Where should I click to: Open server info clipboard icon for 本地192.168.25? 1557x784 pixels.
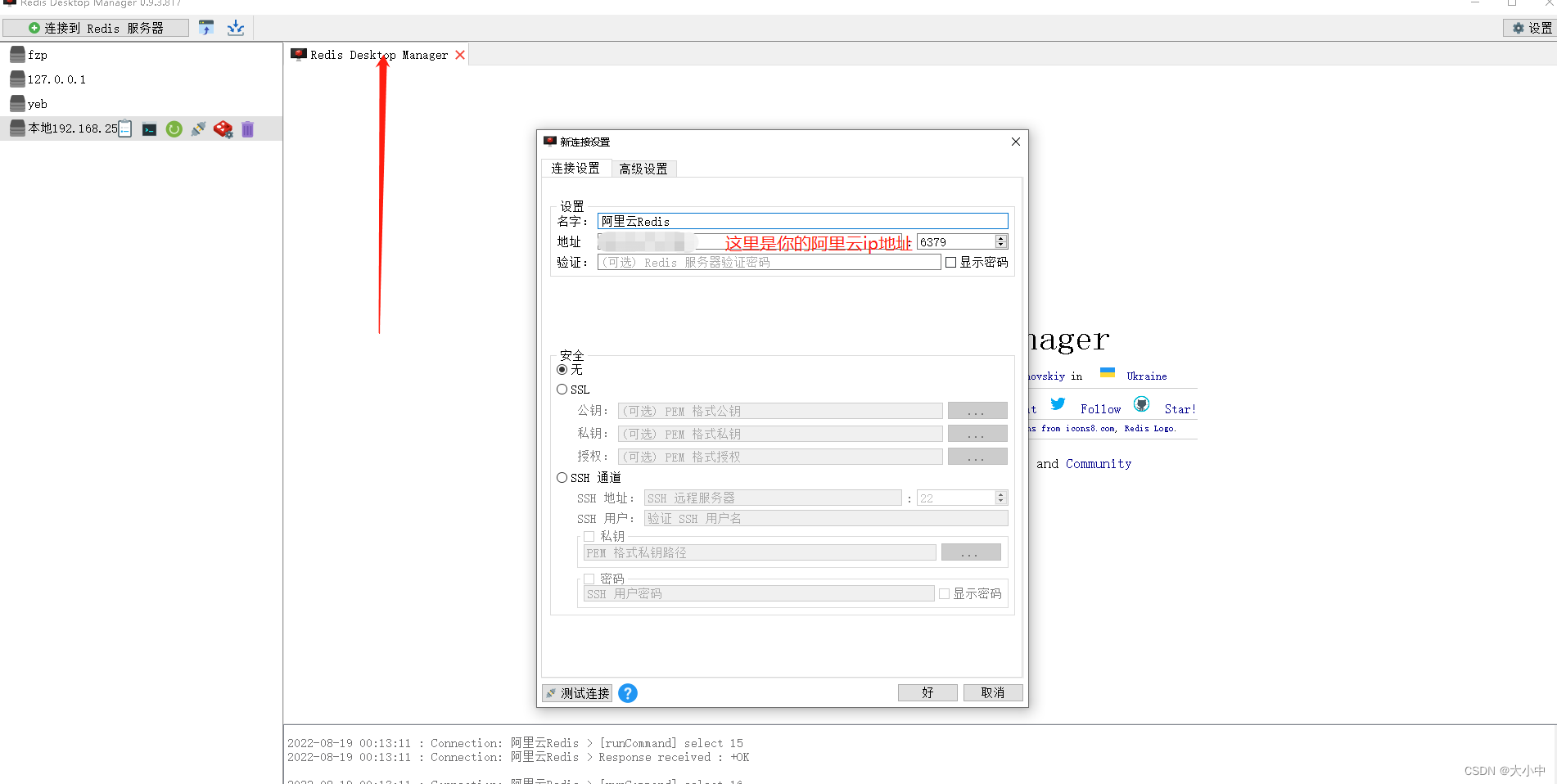(125, 129)
